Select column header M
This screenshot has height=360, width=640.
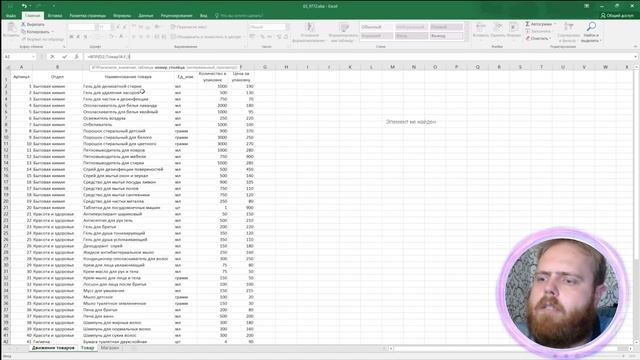tap(392, 67)
